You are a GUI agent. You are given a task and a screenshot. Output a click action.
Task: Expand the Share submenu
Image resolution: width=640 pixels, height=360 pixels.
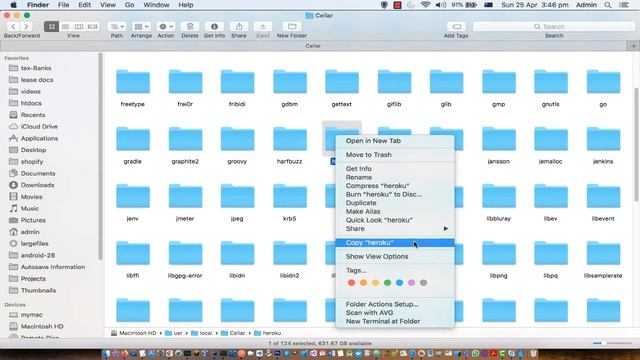[395, 229]
